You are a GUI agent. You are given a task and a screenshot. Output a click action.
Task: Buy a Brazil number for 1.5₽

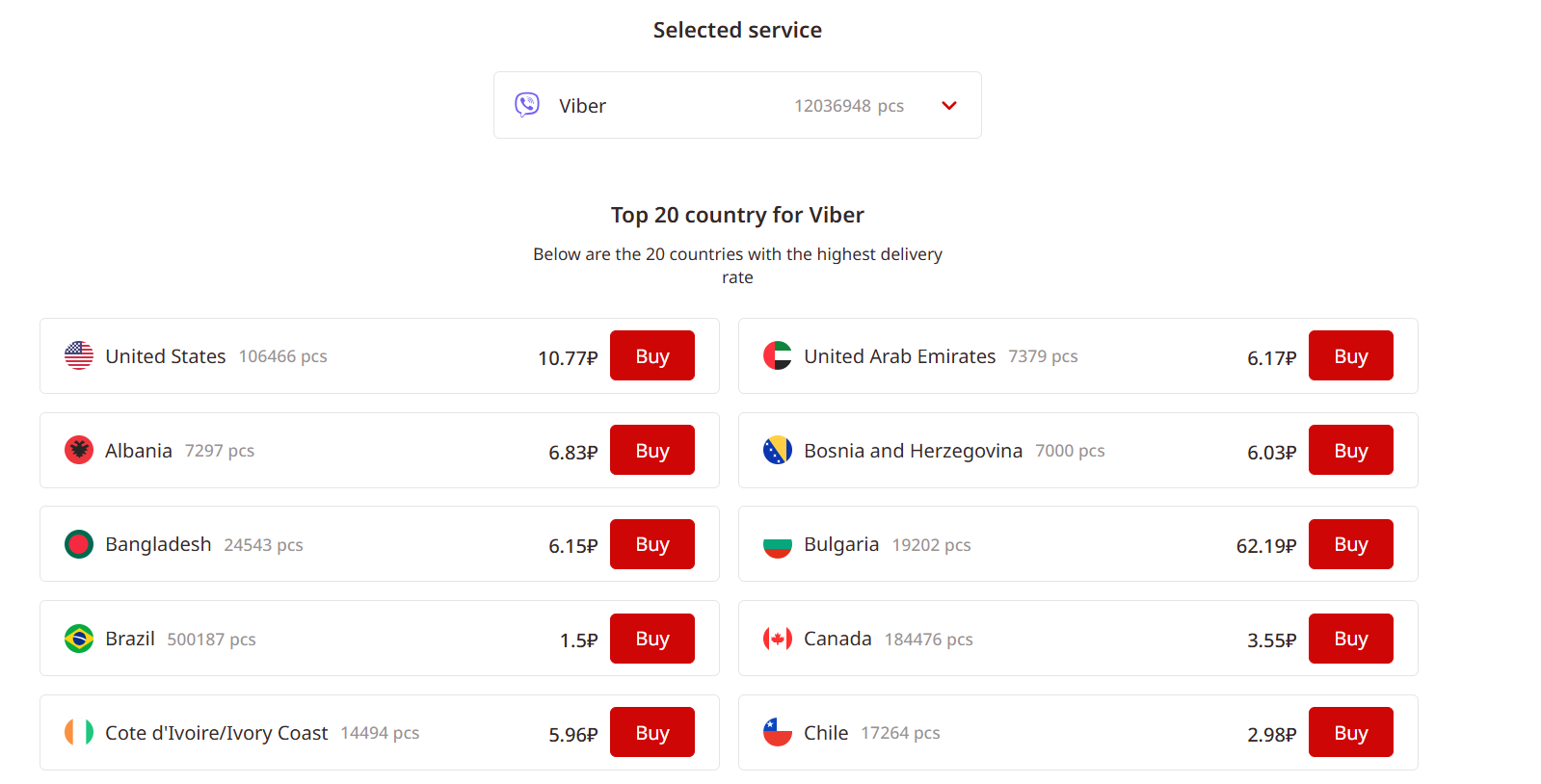tap(652, 639)
